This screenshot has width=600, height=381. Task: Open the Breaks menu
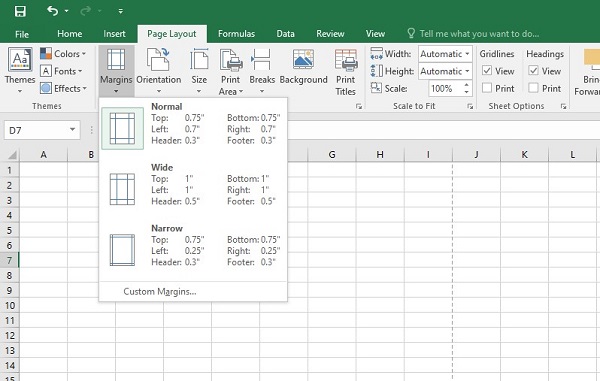262,71
